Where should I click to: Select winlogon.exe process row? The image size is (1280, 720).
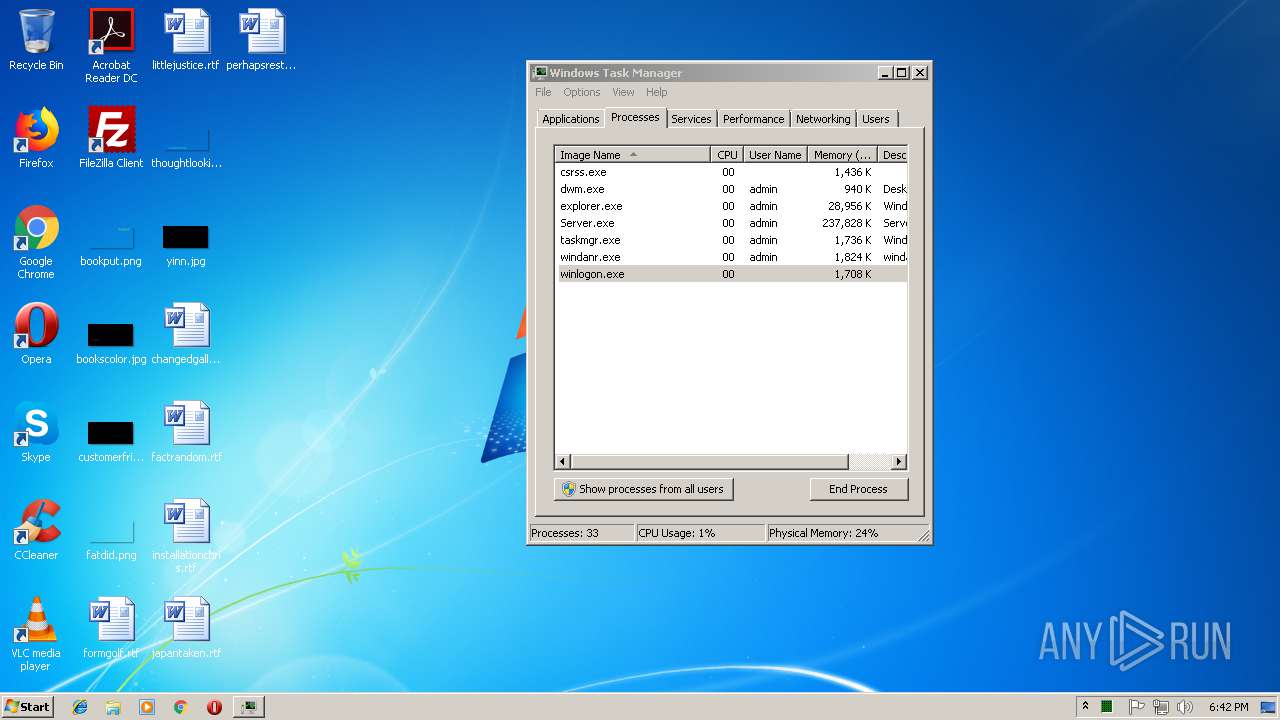(731, 274)
